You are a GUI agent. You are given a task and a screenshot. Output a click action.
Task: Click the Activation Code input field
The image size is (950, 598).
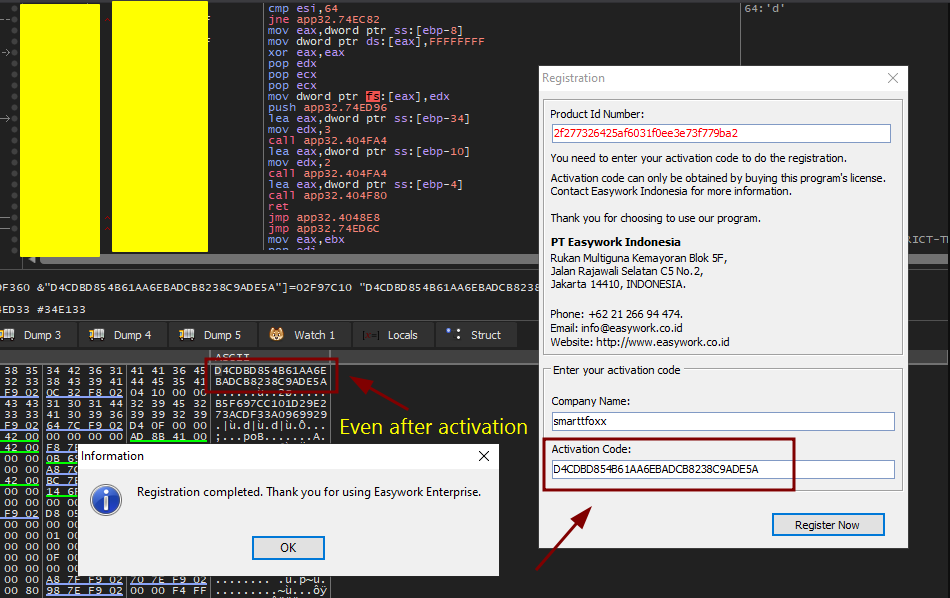pyautogui.click(x=723, y=469)
